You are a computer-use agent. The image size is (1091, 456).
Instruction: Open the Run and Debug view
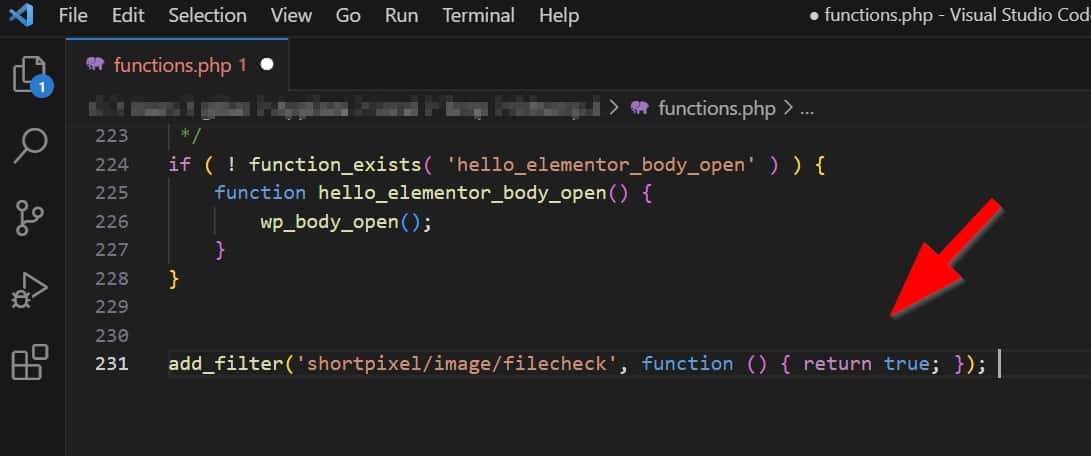[30, 289]
